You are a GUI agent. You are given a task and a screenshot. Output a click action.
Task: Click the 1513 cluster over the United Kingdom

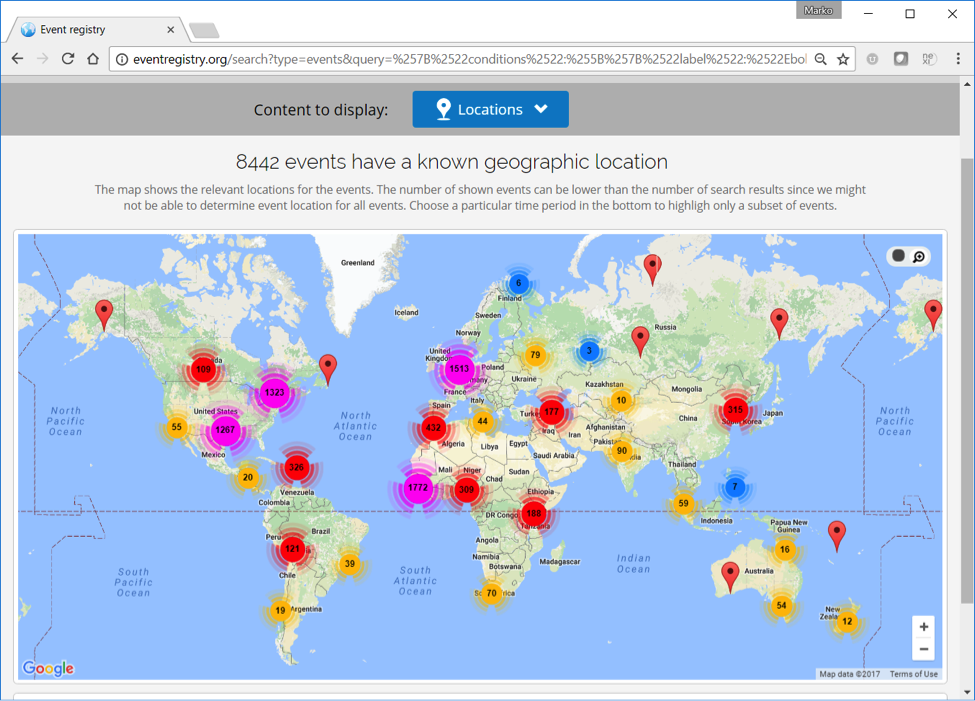click(459, 368)
